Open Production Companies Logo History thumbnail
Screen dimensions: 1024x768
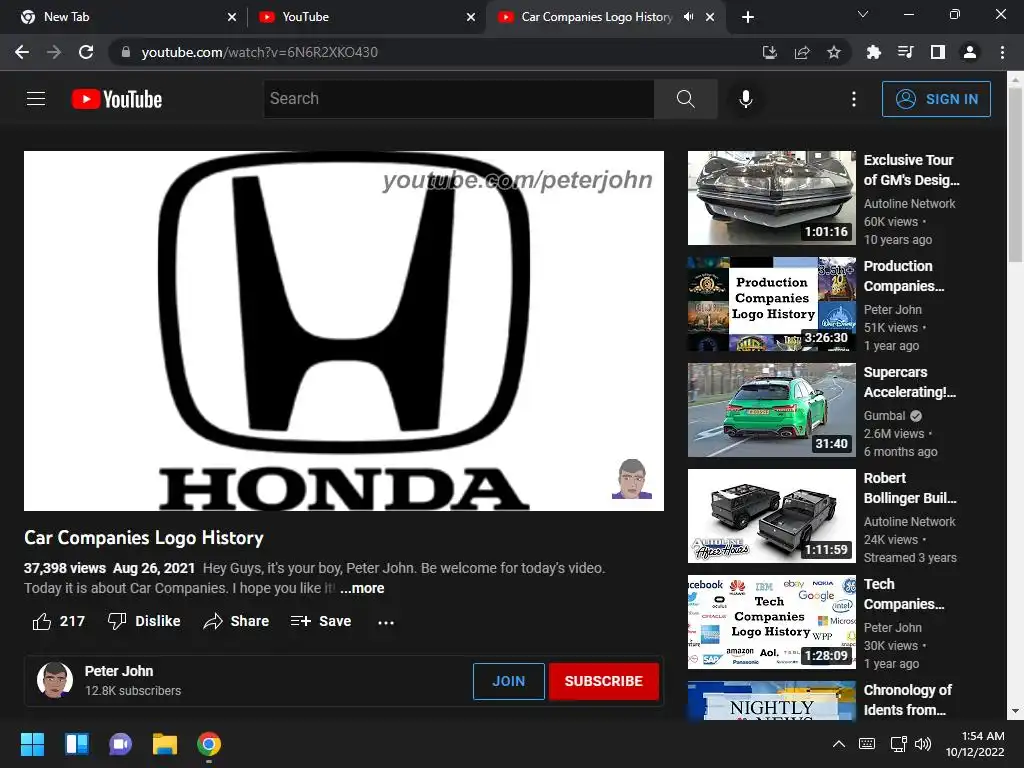[771, 304]
